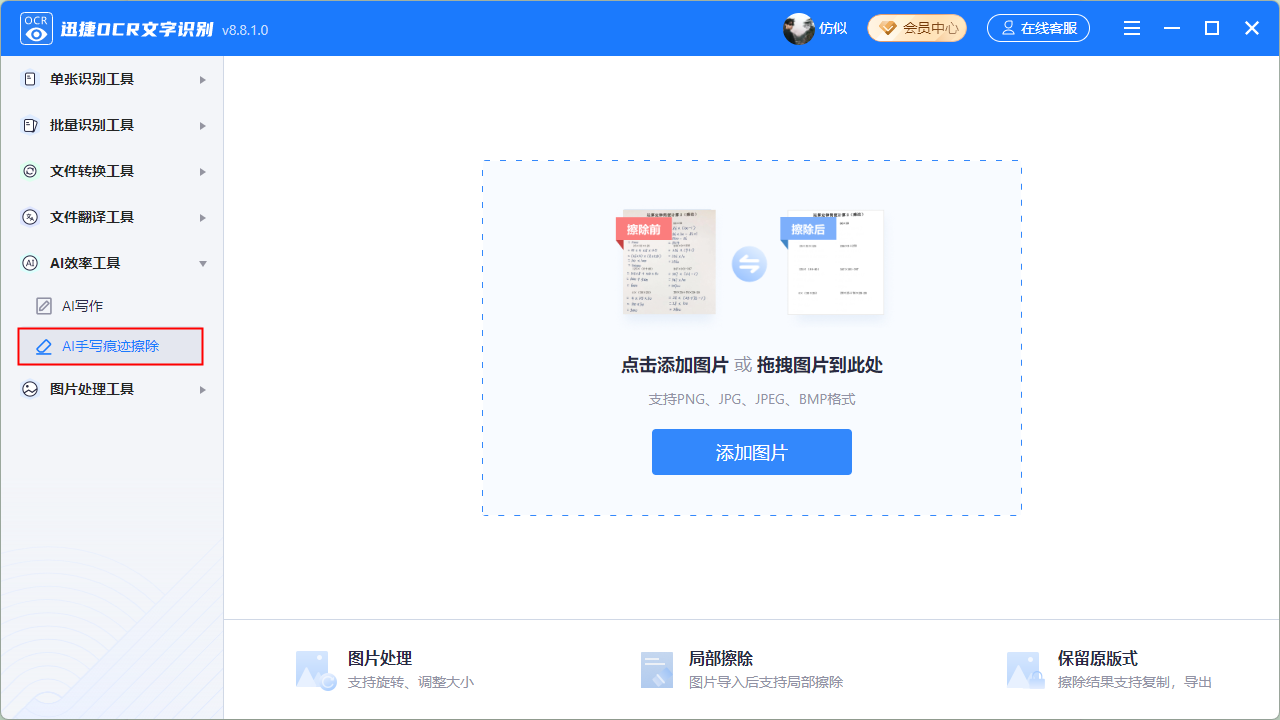Expand 文件转换工具 arrow
The image size is (1280, 720).
203,171
